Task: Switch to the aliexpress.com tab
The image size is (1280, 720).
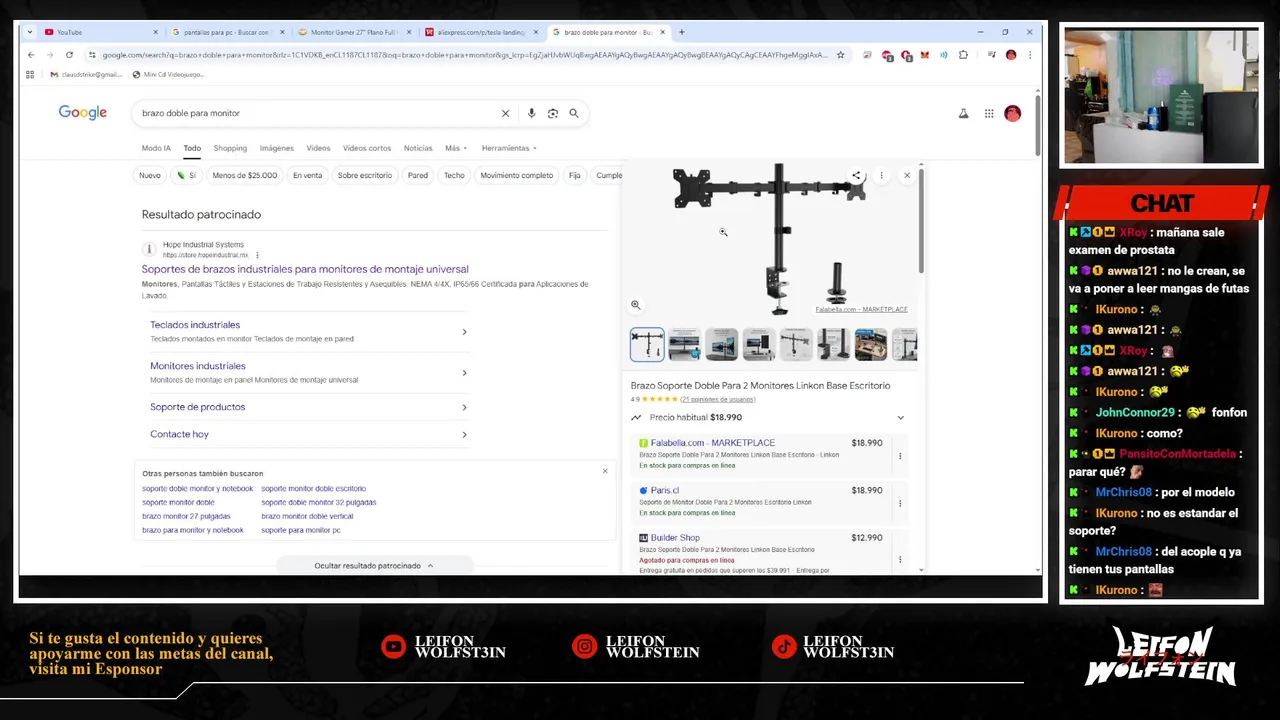Action: click(481, 32)
